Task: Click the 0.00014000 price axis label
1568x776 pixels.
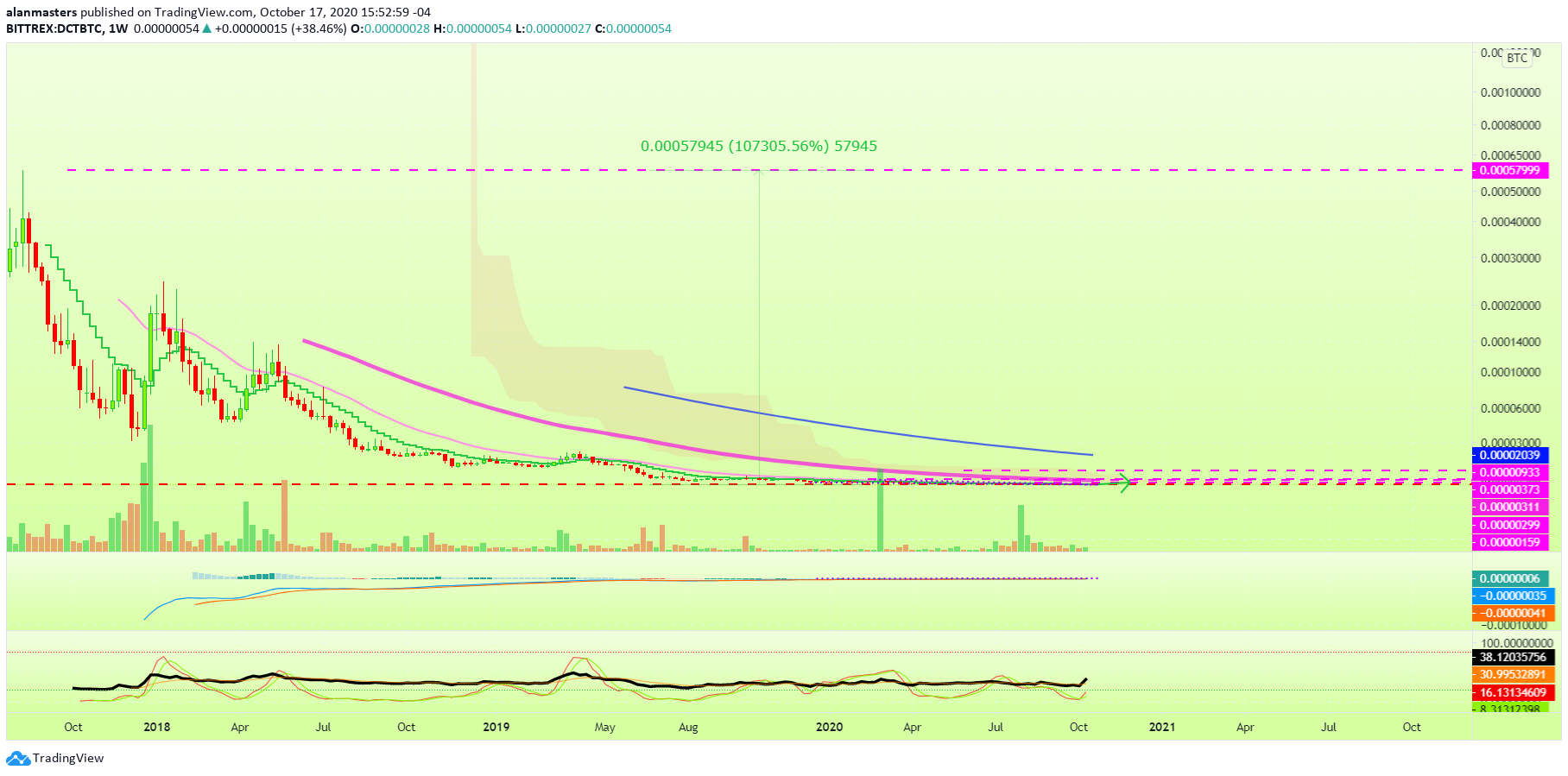Action: point(1510,342)
